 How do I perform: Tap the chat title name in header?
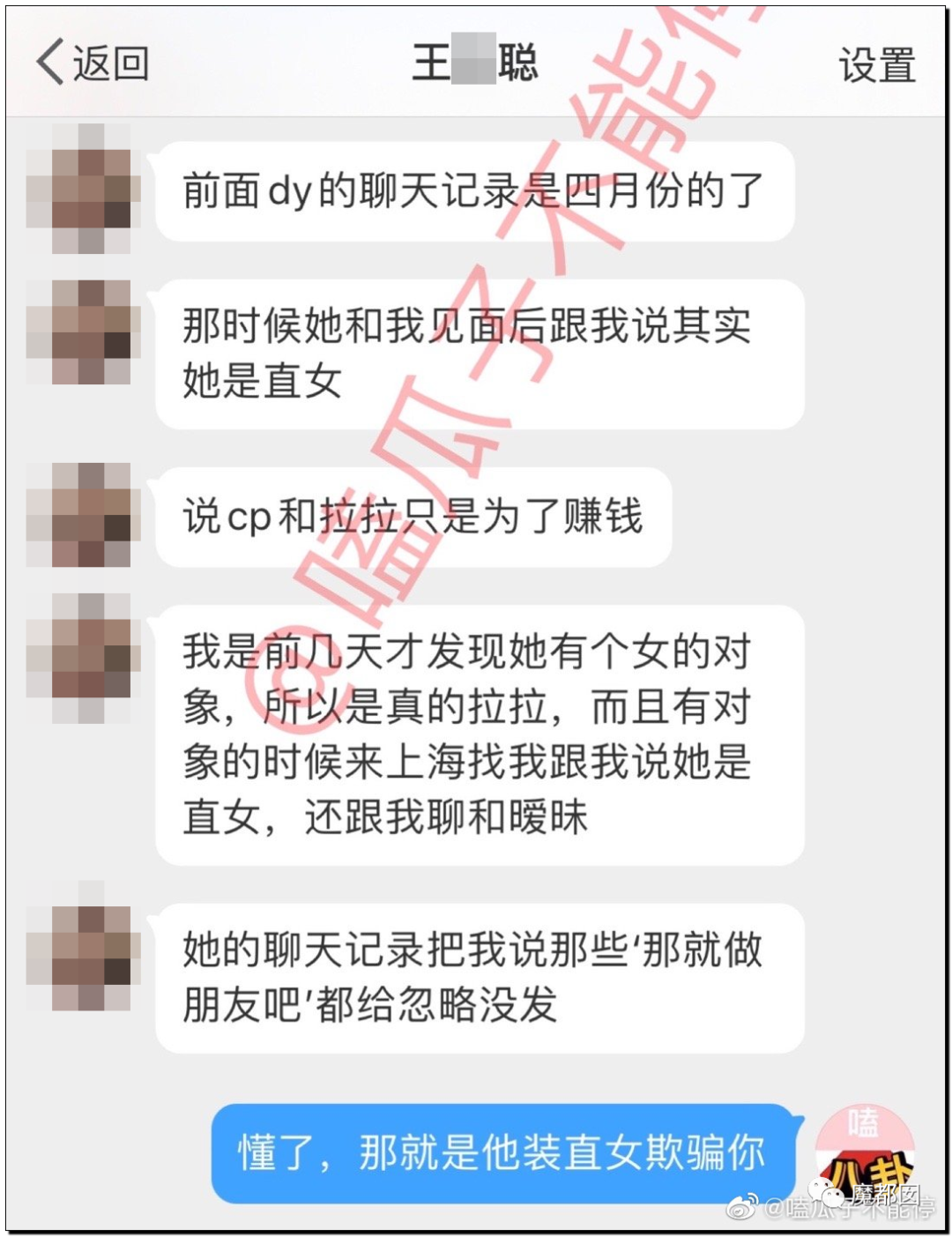[x=474, y=63]
